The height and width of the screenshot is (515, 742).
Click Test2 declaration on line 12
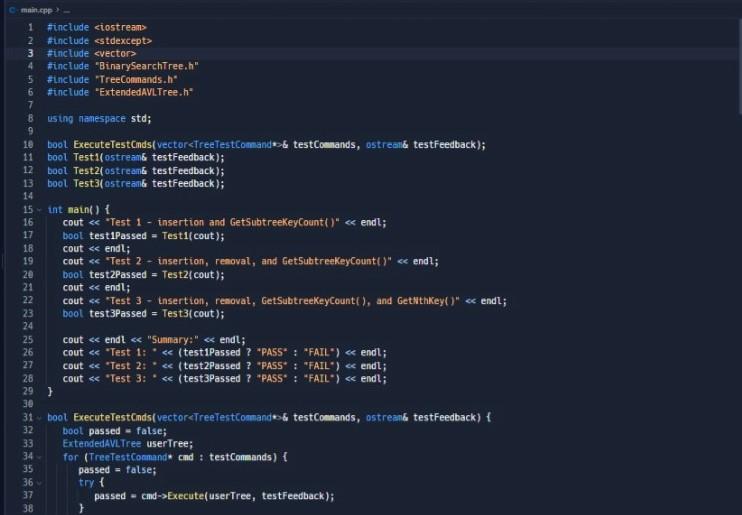[86, 170]
